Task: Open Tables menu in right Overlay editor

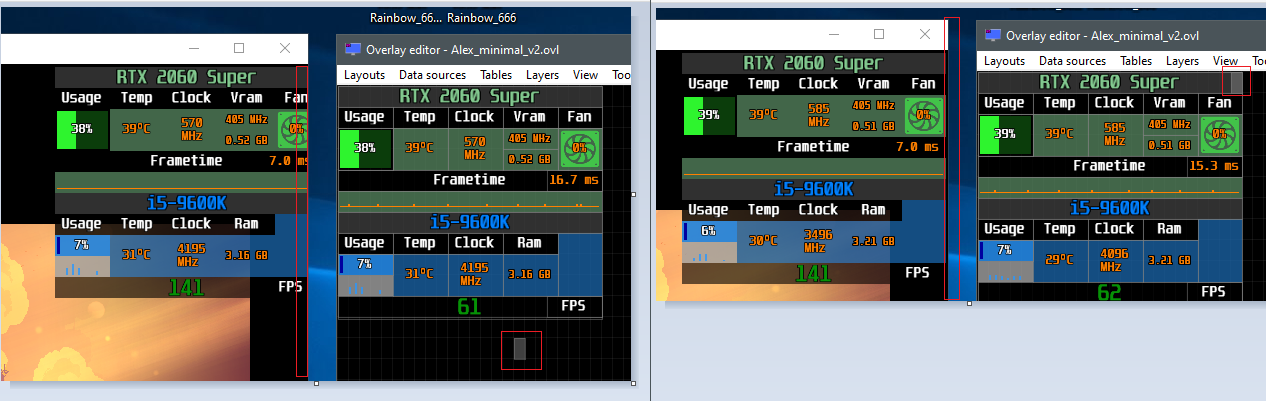Action: 1136,61
